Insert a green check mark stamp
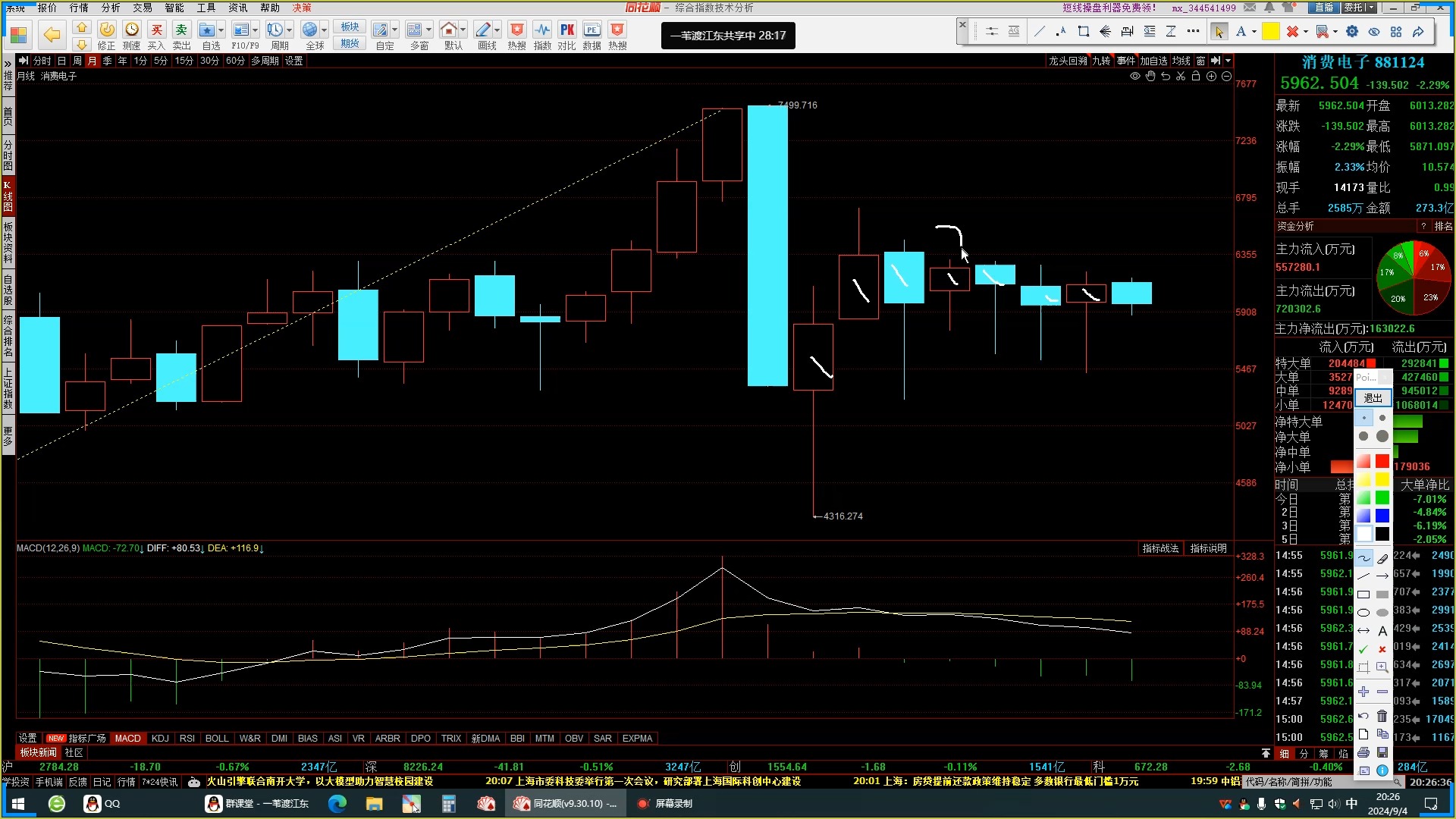This screenshot has height=819, width=1456. (x=1363, y=649)
